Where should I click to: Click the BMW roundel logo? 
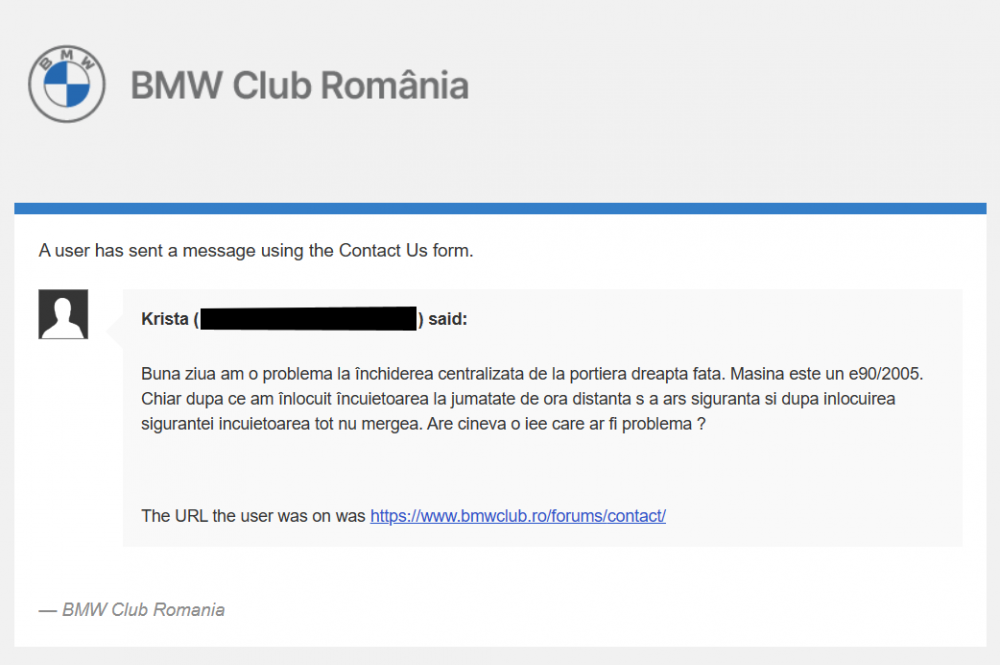tap(66, 84)
